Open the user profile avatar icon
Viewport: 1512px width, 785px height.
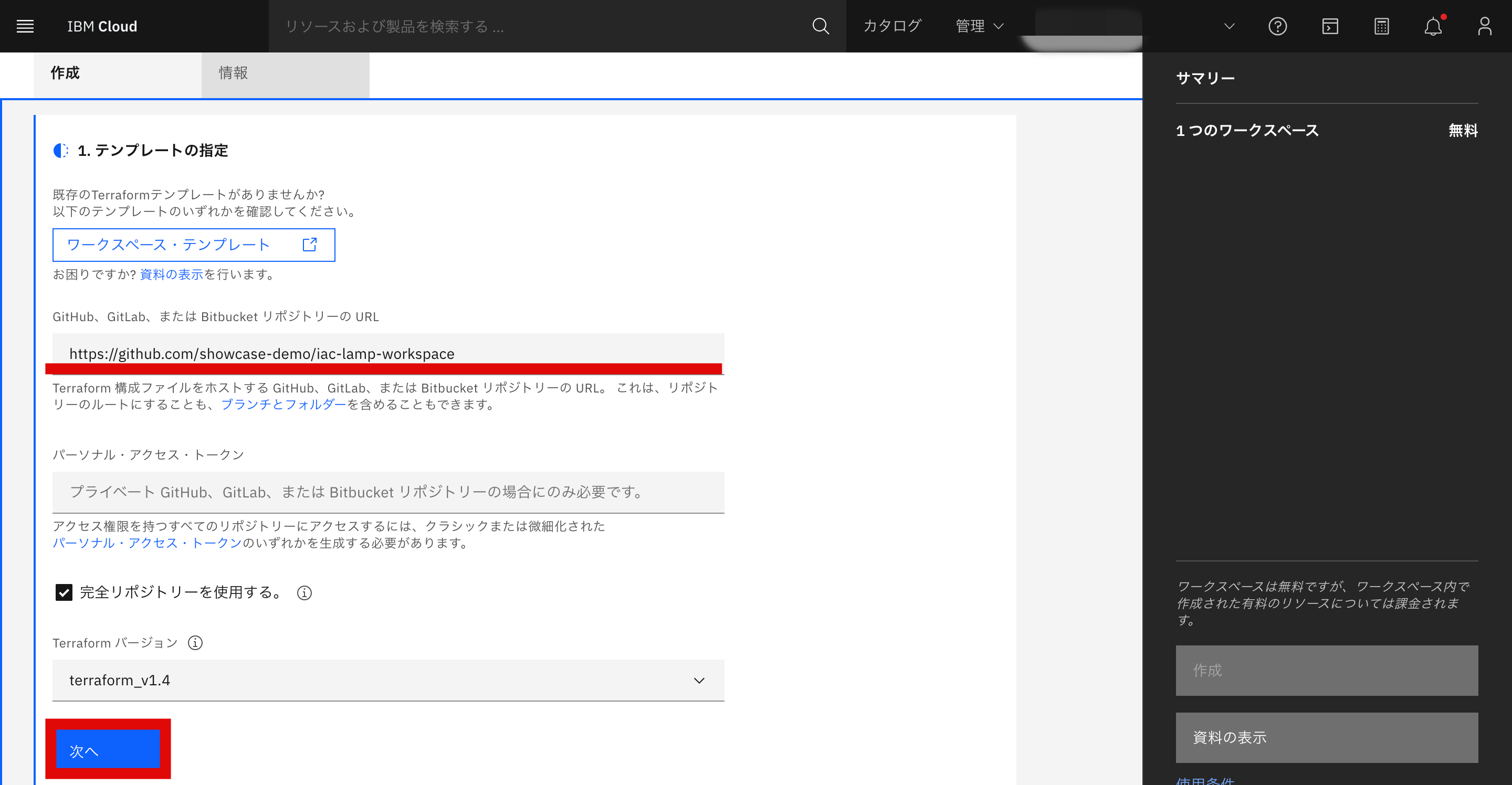click(1484, 26)
